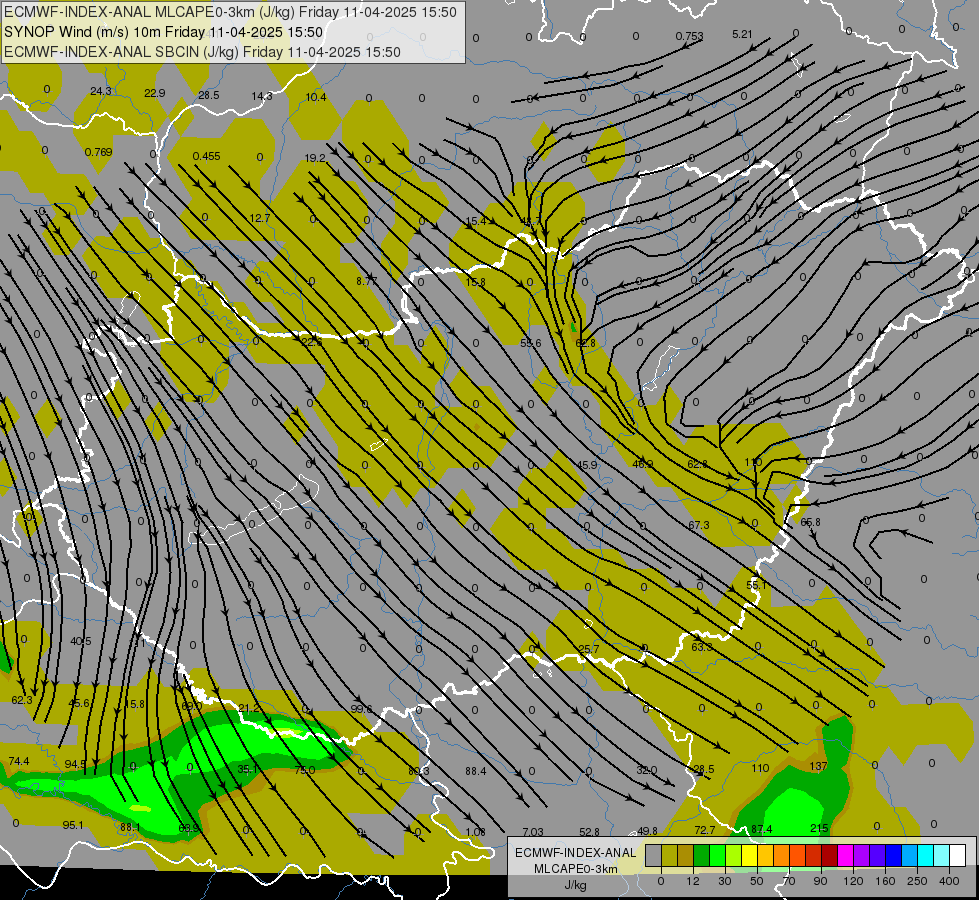Click the map value 65.8

tap(810, 522)
